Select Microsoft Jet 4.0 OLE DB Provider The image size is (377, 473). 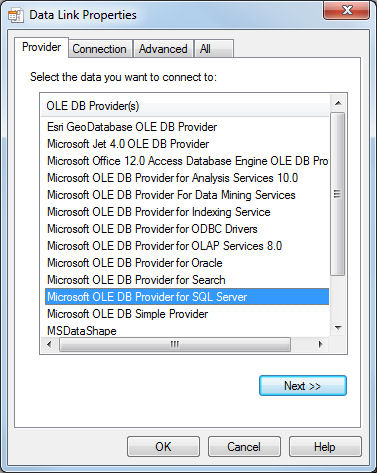(128, 144)
